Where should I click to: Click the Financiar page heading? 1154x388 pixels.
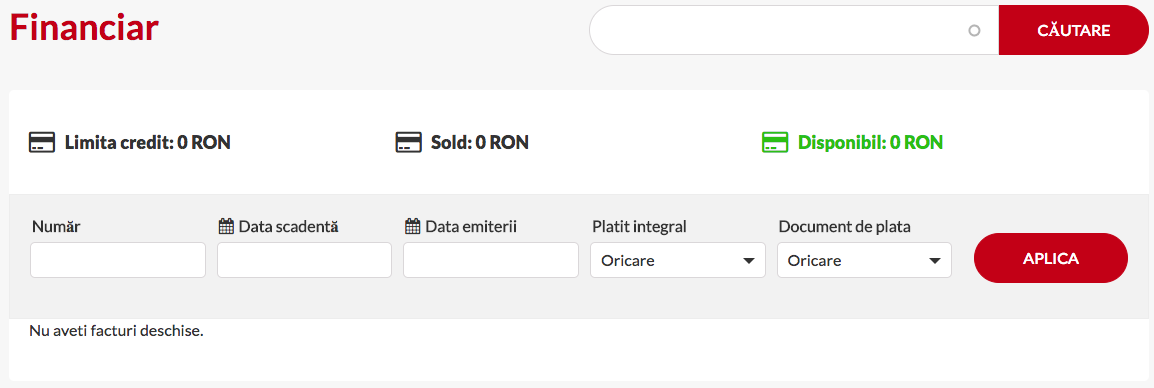(x=85, y=28)
